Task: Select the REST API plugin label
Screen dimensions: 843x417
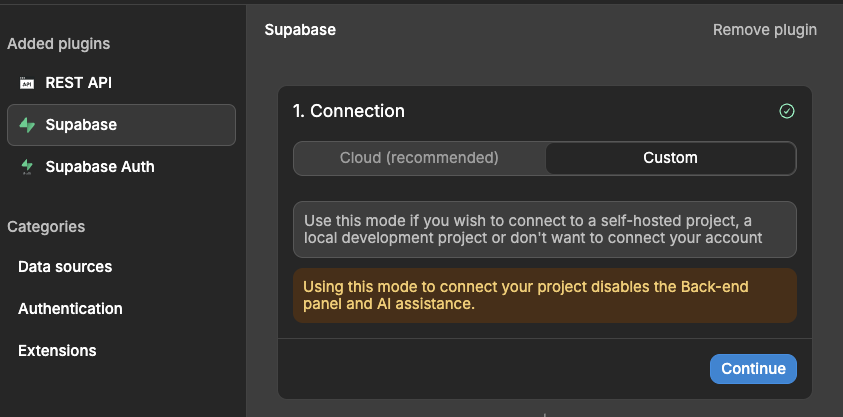Action: coord(78,83)
